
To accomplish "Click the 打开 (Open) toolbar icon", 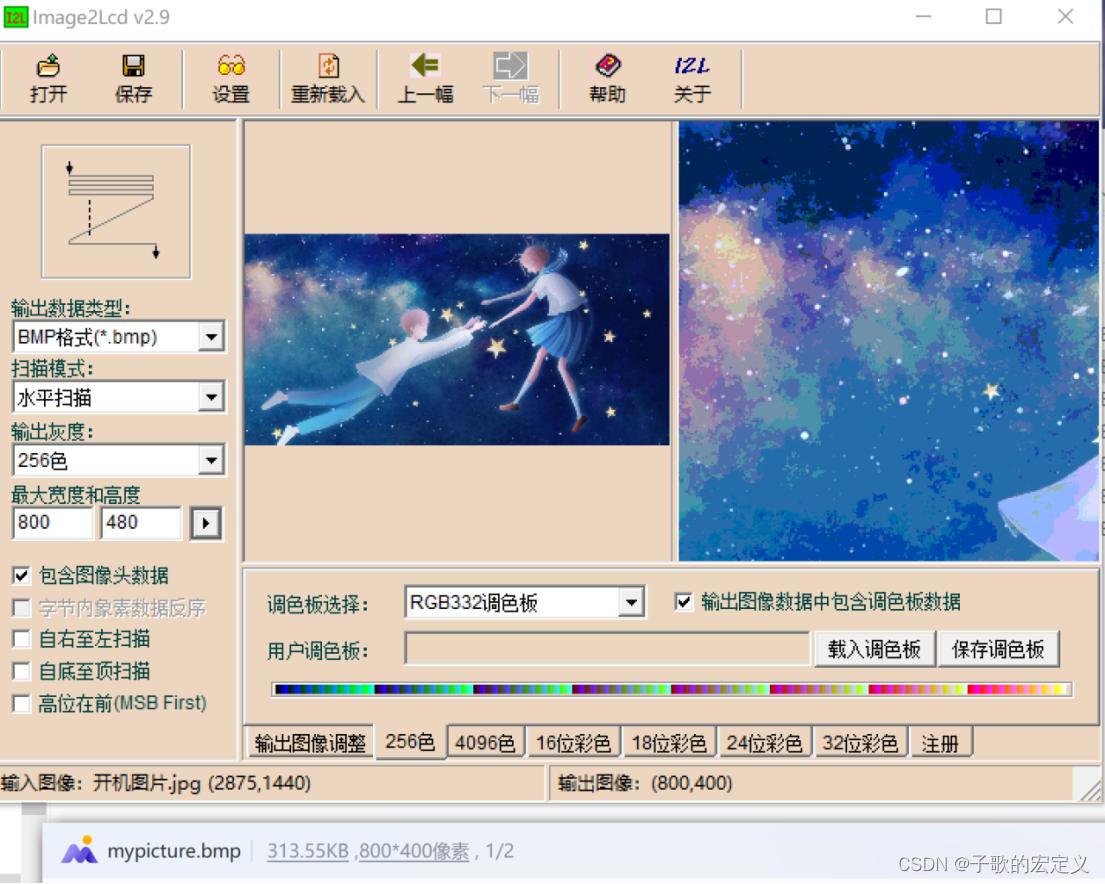I will point(47,78).
